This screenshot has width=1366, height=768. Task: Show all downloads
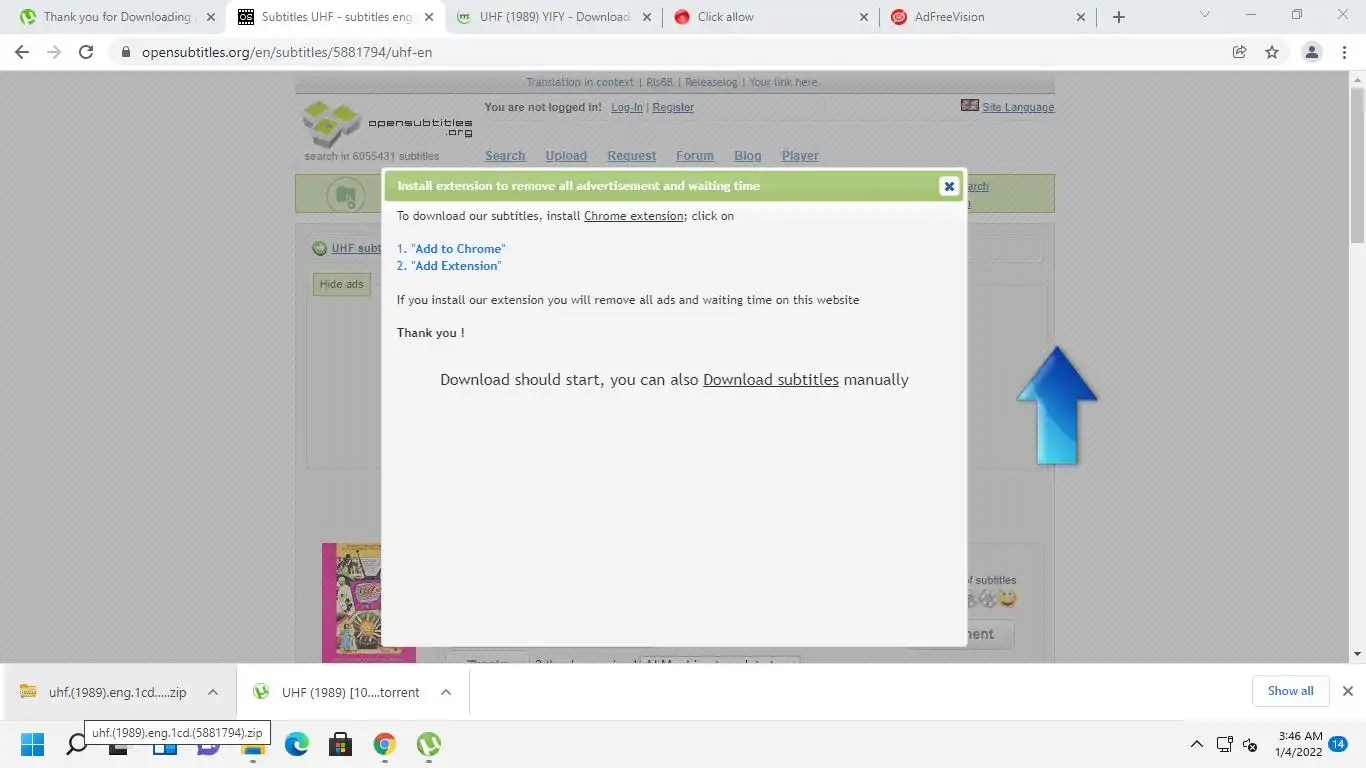tap(1290, 691)
